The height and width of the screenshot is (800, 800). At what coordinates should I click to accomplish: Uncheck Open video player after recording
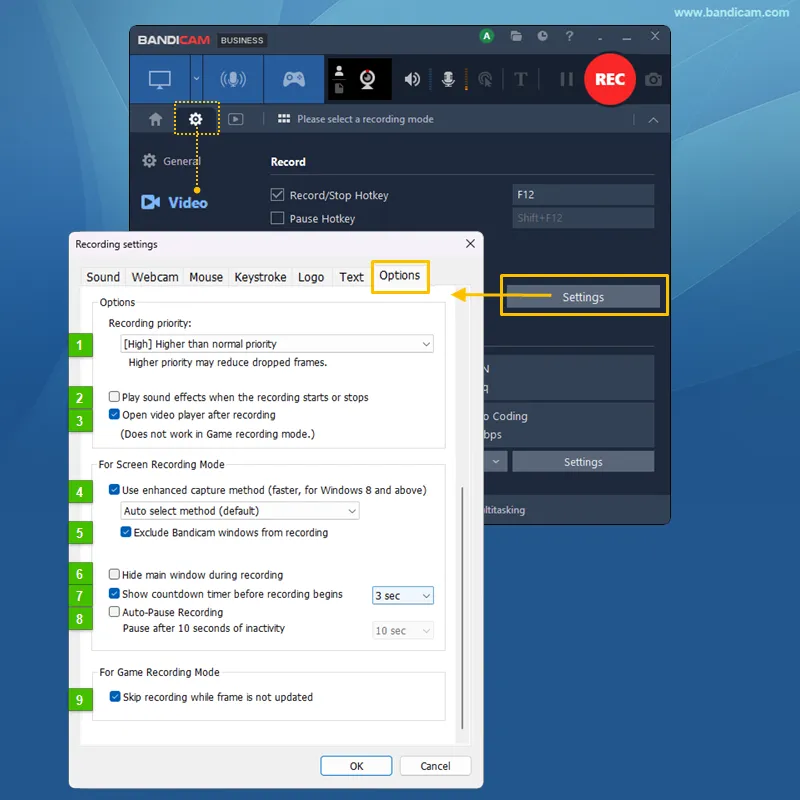(x=114, y=414)
